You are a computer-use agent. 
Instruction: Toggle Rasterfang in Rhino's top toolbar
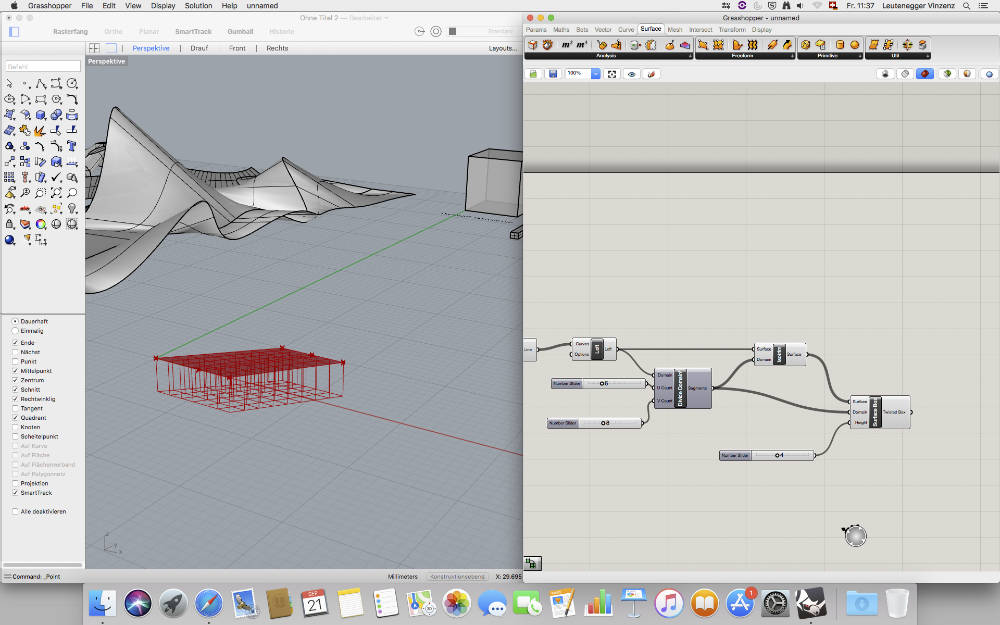[70, 31]
